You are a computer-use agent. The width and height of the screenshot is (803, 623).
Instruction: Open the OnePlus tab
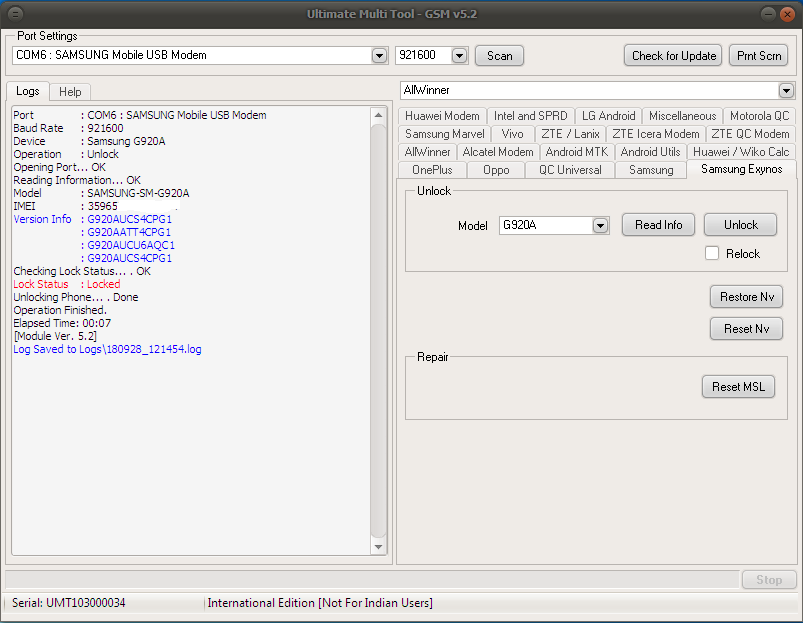(x=432, y=170)
